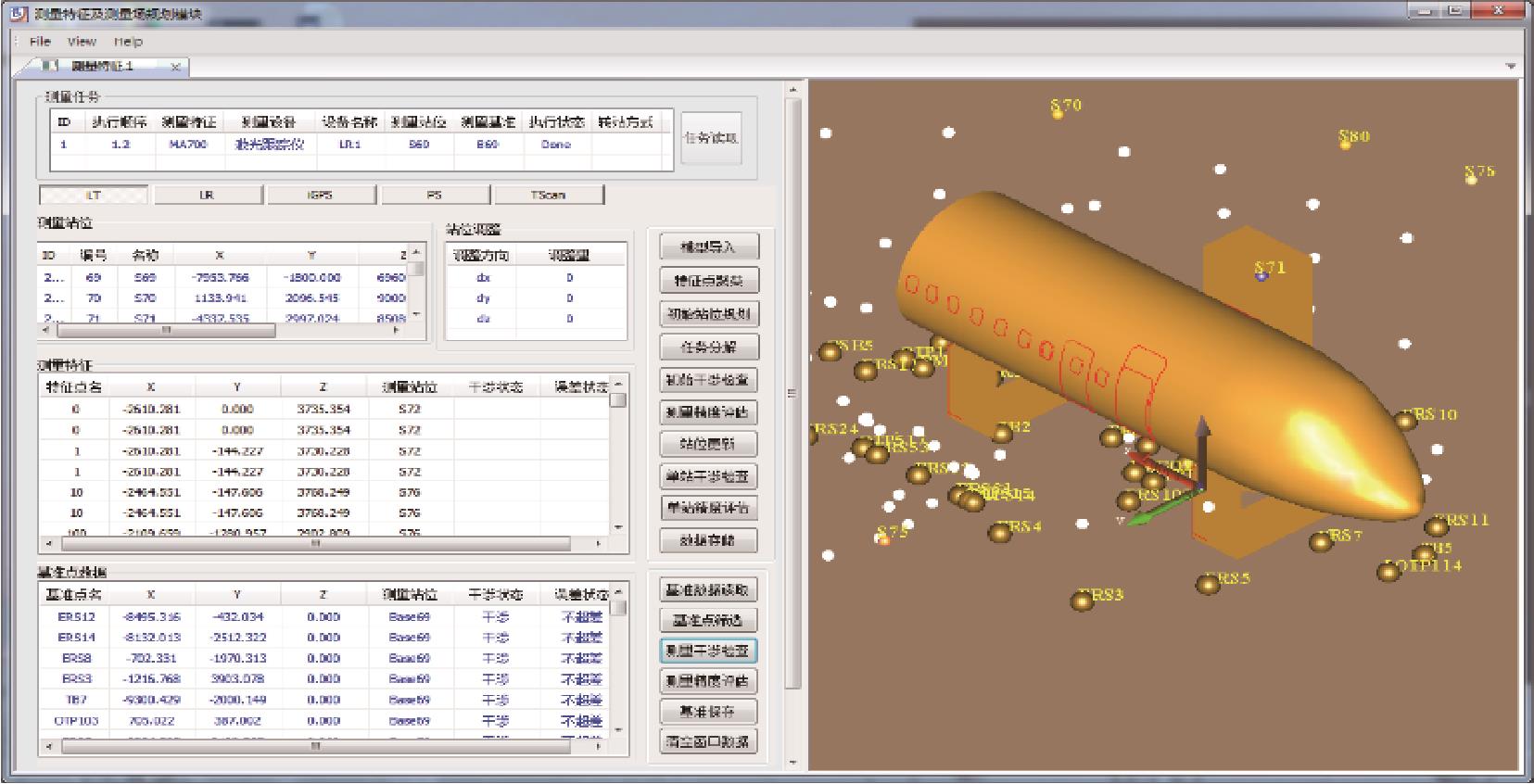This screenshot has height=784, width=1534.
Task: Switch to the TScan device tab
Action: pos(549,195)
